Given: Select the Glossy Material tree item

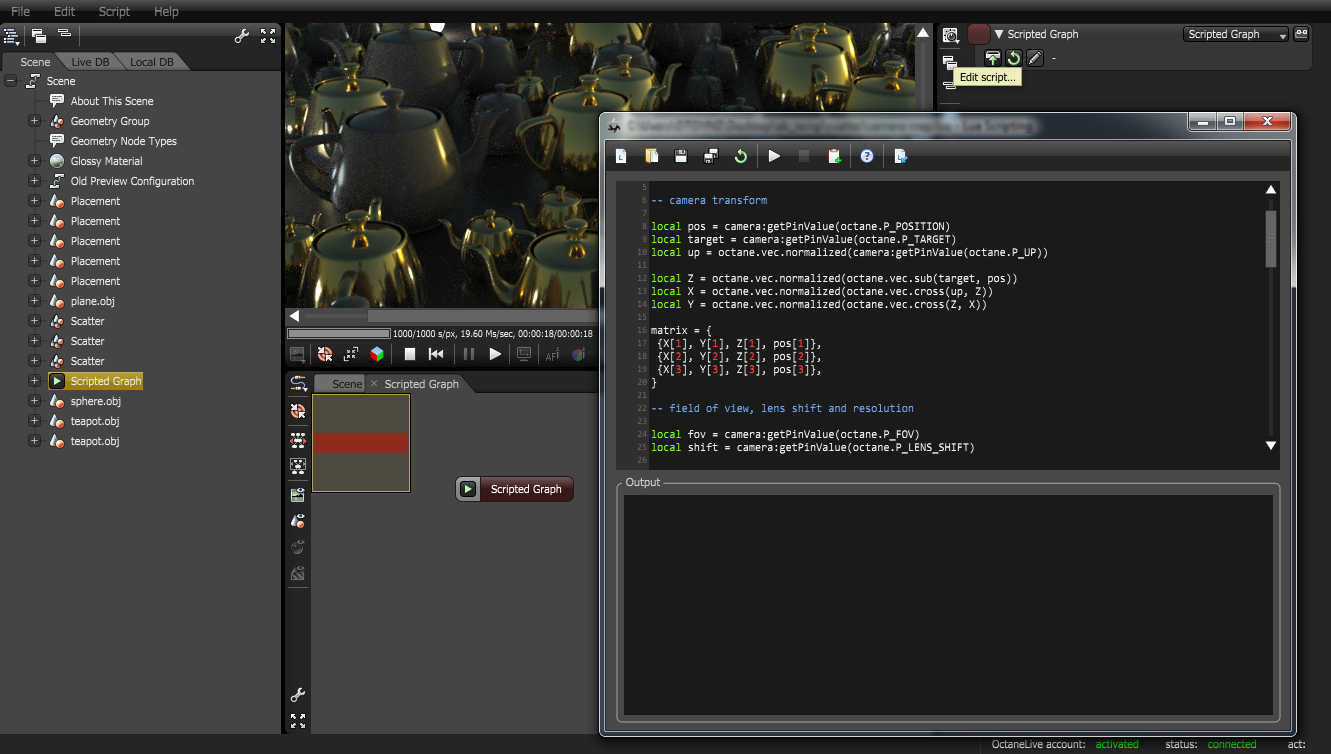Looking at the screenshot, I should pos(106,161).
